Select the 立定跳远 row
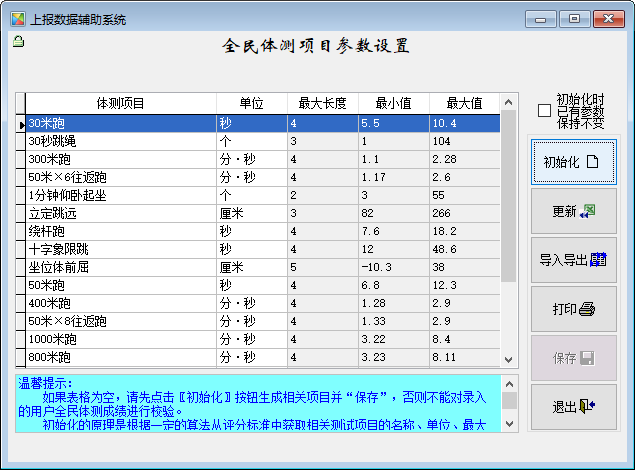Image resolution: width=635 pixels, height=470 pixels. point(120,213)
